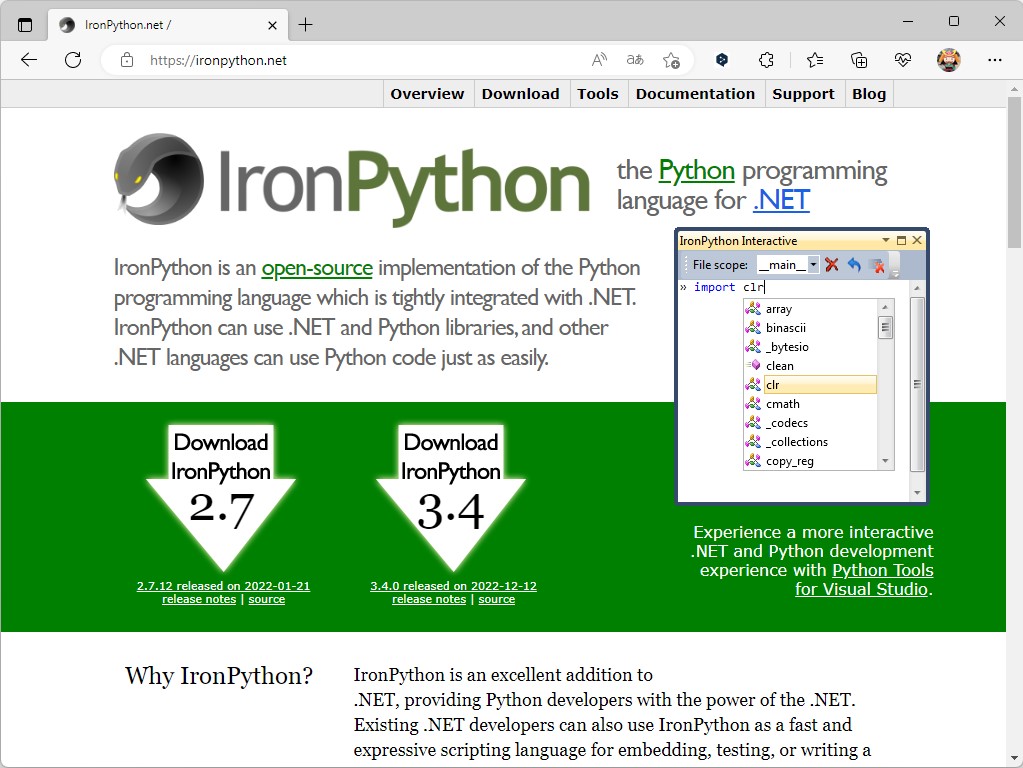The image size is (1023, 768).
Task: Click the scroll-down arrow of the completion list scrollbar
Action: (x=885, y=461)
